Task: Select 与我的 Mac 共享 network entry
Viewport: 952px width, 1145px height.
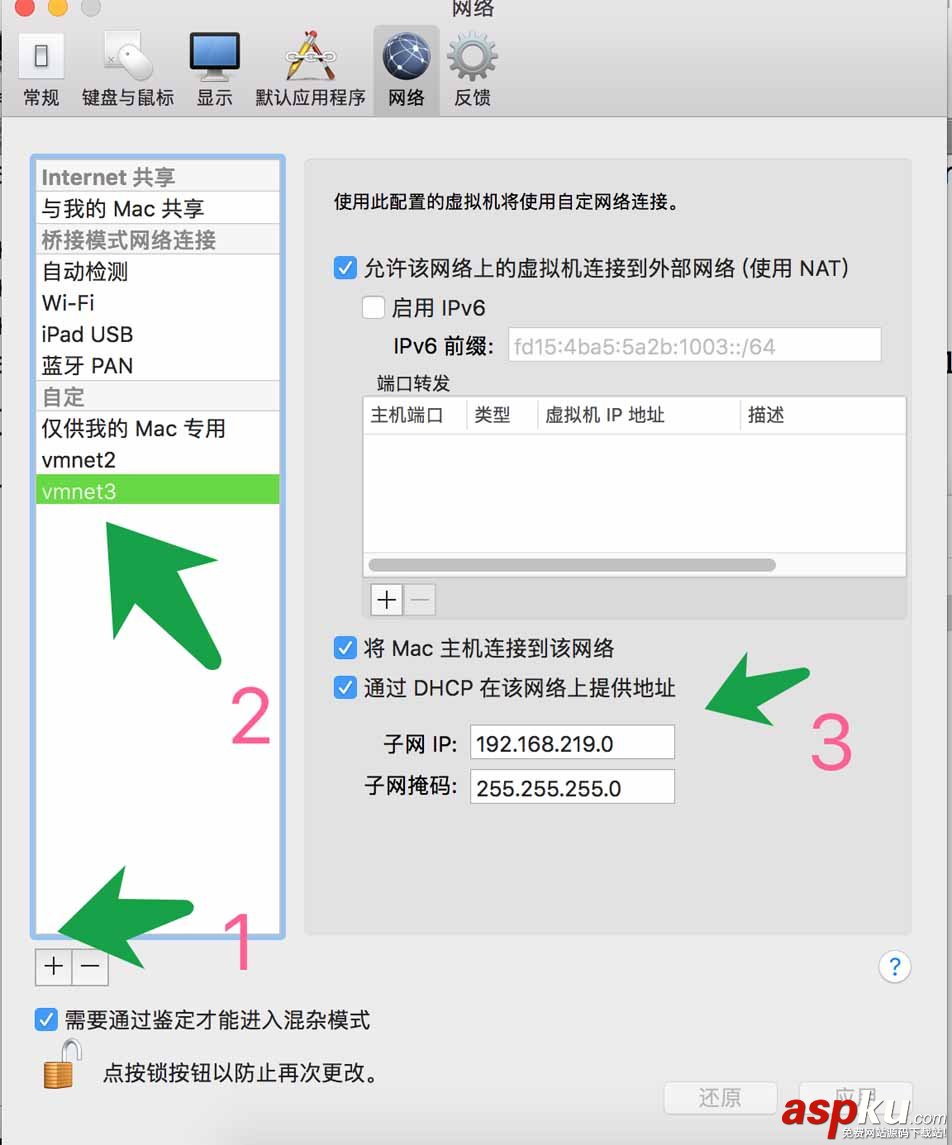Action: [x=158, y=208]
